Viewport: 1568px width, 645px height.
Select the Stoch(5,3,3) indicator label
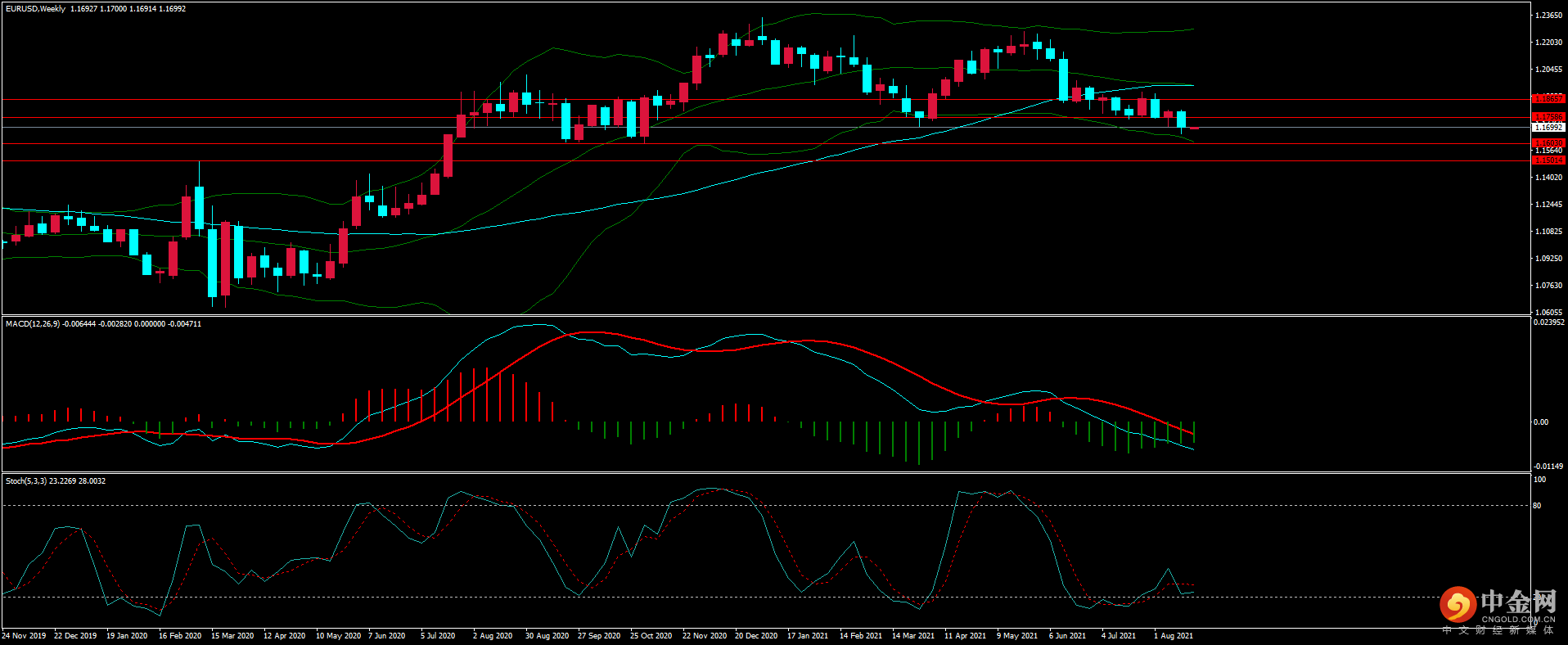[x=26, y=481]
